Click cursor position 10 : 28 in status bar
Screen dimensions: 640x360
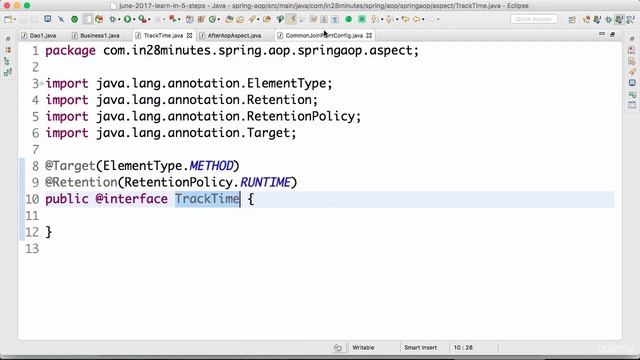tap(463, 348)
